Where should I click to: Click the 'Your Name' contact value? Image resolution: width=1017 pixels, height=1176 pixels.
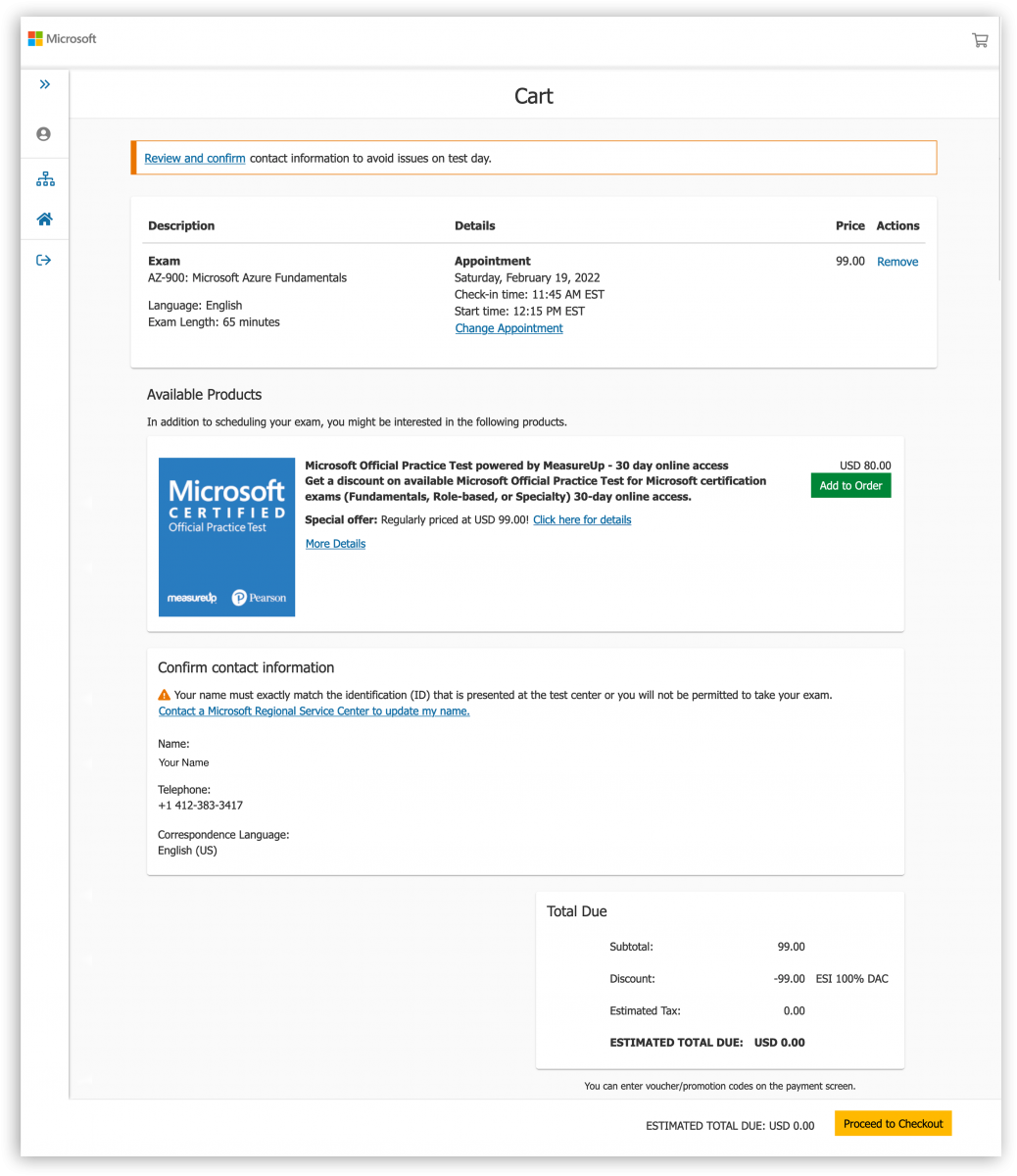[x=184, y=762]
